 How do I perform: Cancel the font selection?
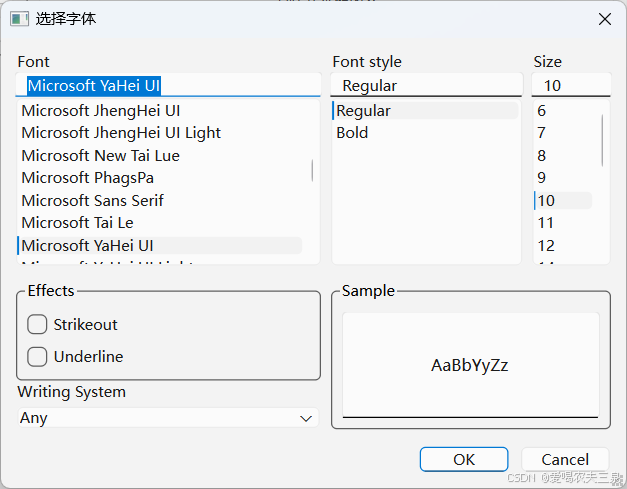click(x=565, y=459)
